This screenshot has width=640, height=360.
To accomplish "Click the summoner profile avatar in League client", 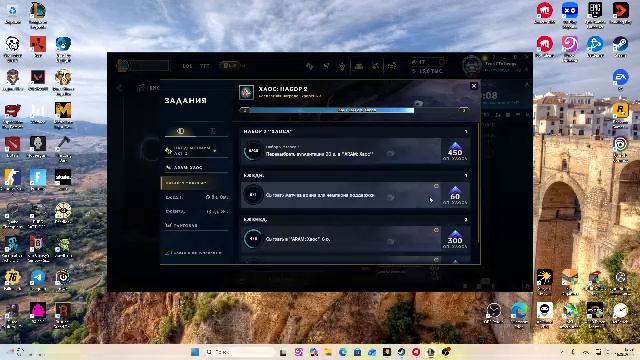I will (x=472, y=65).
